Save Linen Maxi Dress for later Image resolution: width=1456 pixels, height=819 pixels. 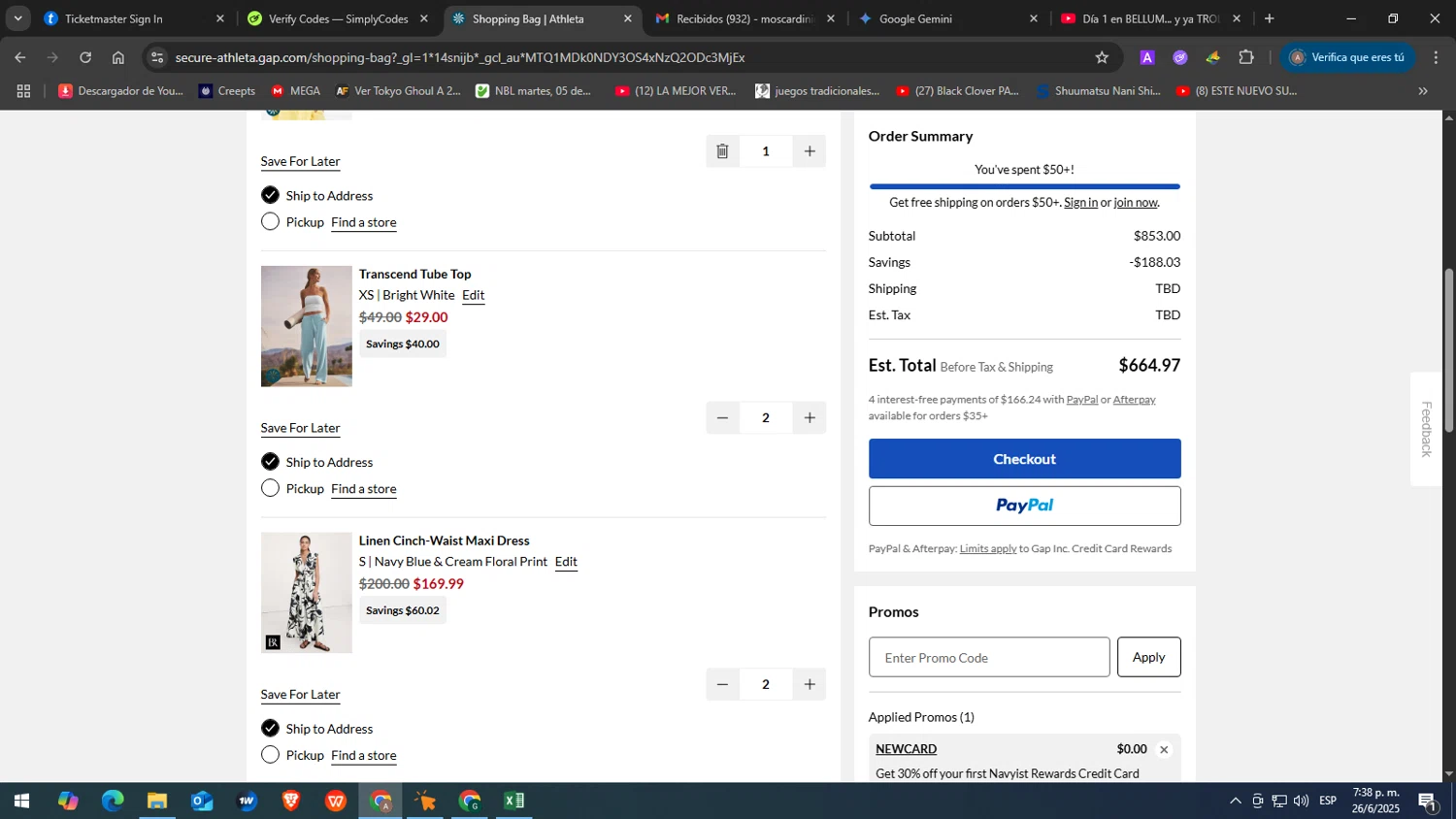pyautogui.click(x=300, y=695)
